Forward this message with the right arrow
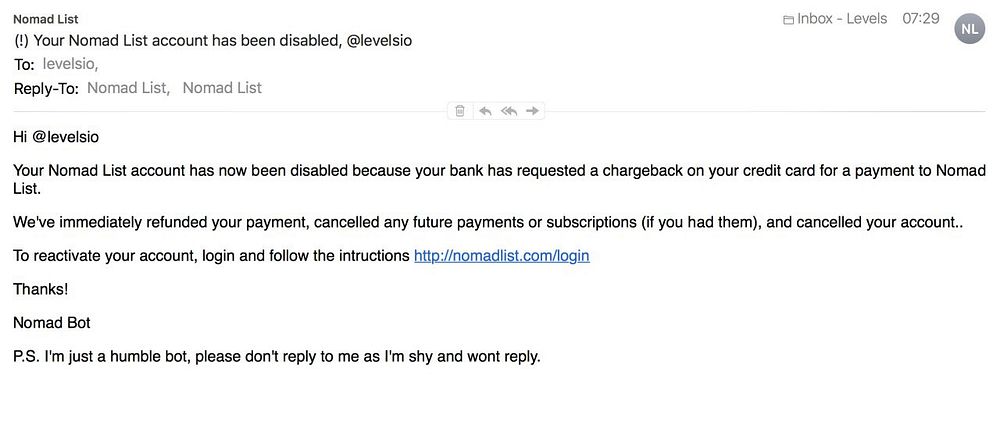1000x434 pixels. [533, 111]
